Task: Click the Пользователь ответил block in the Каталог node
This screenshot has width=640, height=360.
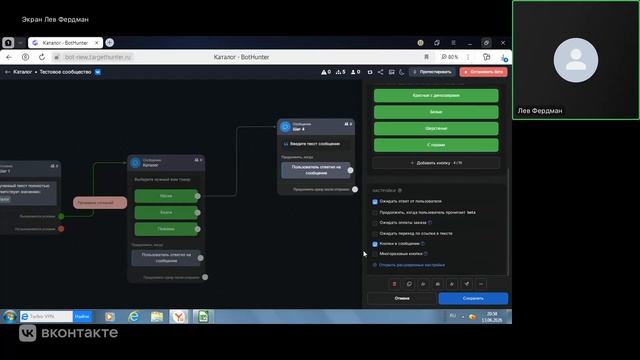Action: [166, 258]
